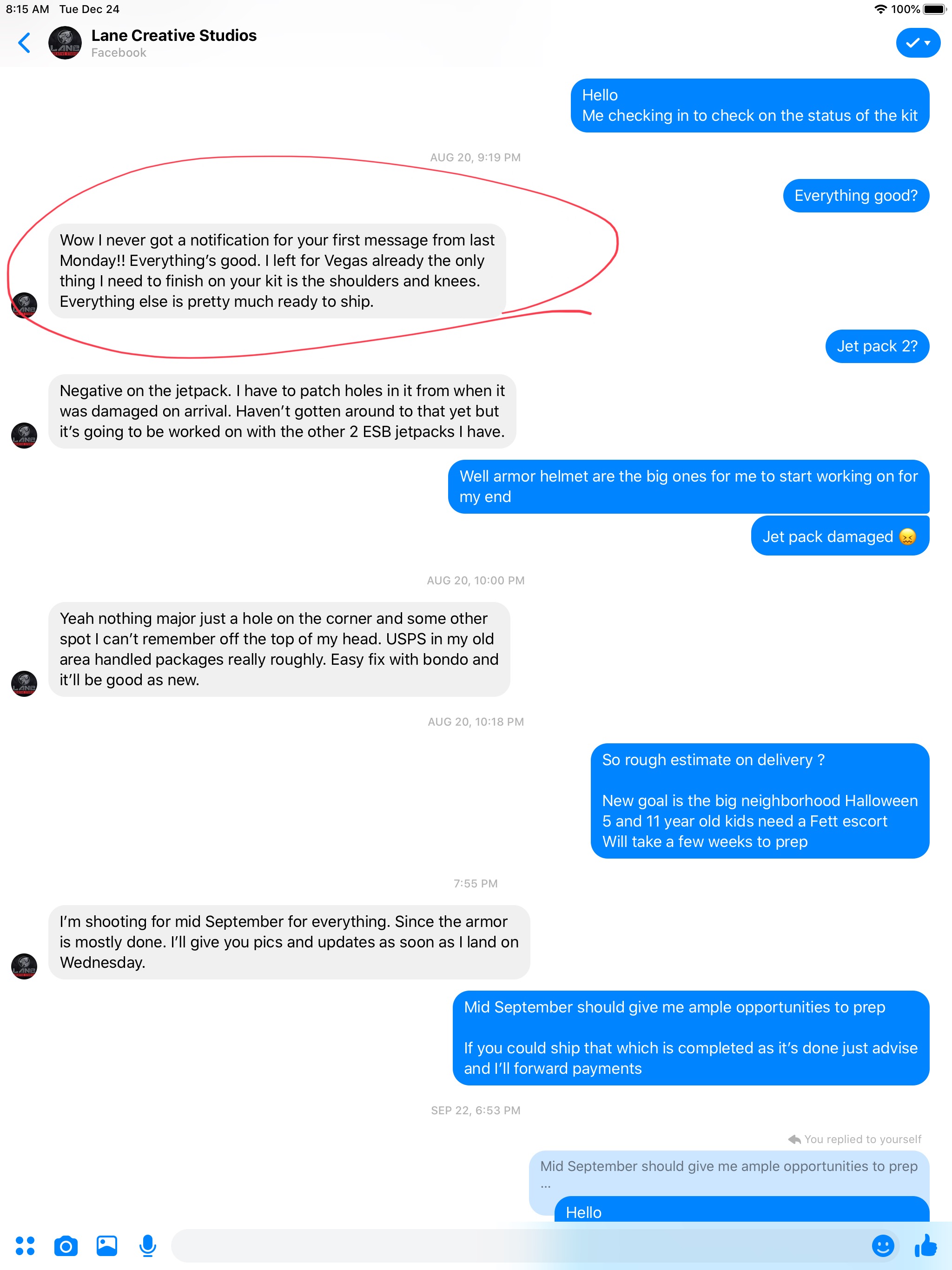952x1270 pixels.
Task: Start a voice message with the microphone
Action: [147, 1246]
